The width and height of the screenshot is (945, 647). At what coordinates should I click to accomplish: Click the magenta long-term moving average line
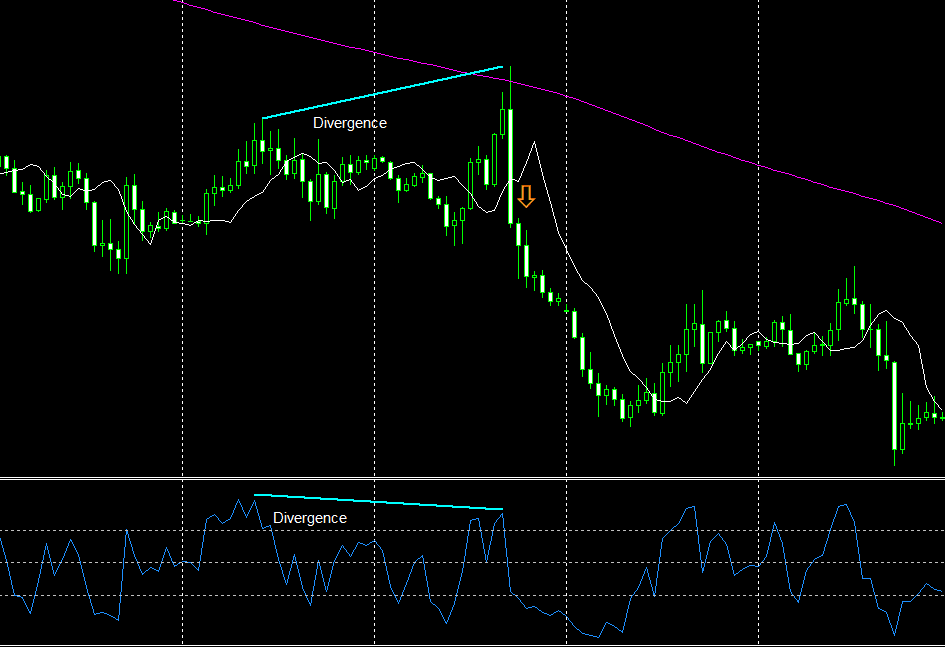click(x=663, y=131)
